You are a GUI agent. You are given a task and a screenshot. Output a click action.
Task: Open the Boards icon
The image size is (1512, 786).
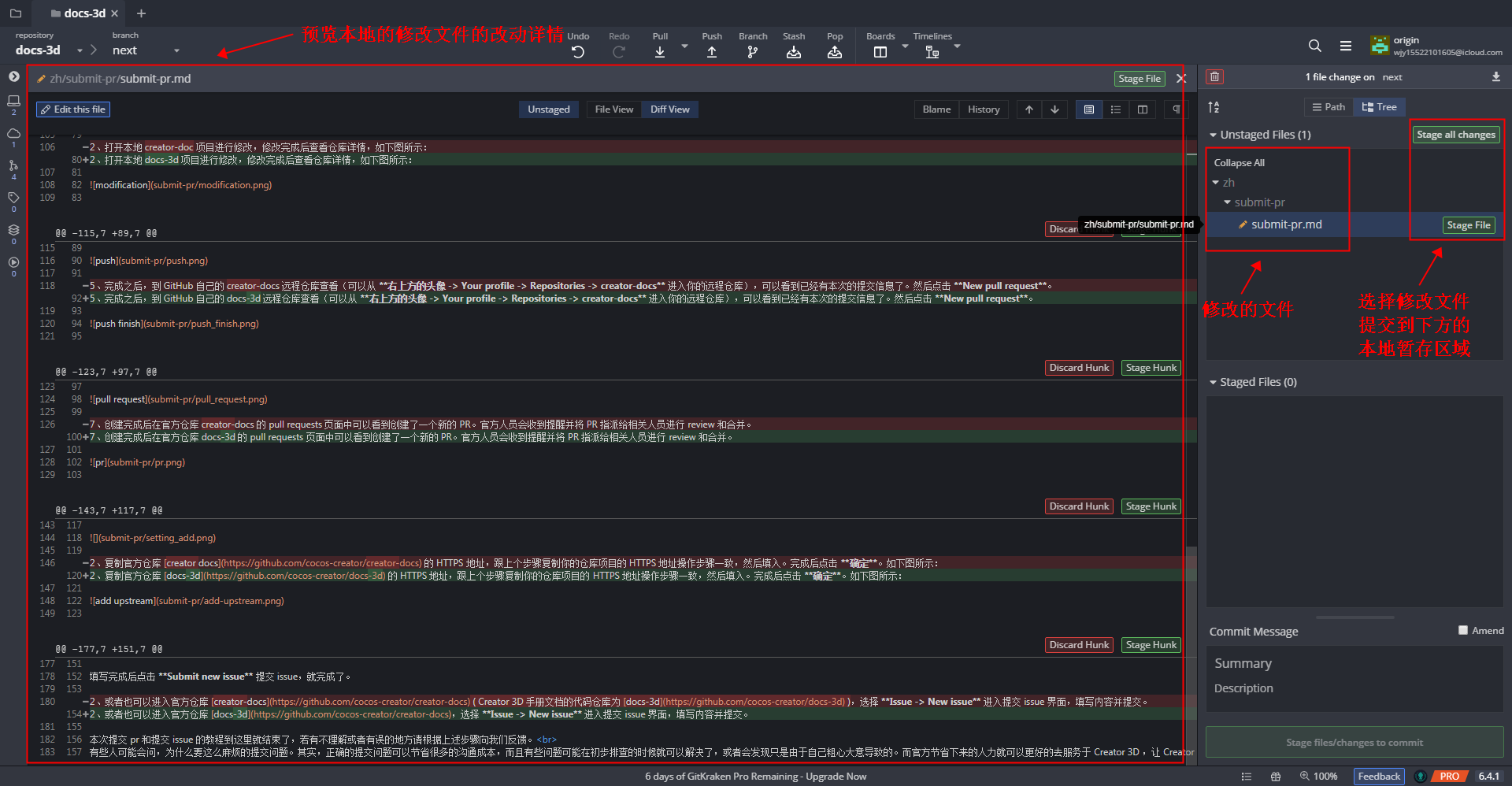click(x=880, y=52)
